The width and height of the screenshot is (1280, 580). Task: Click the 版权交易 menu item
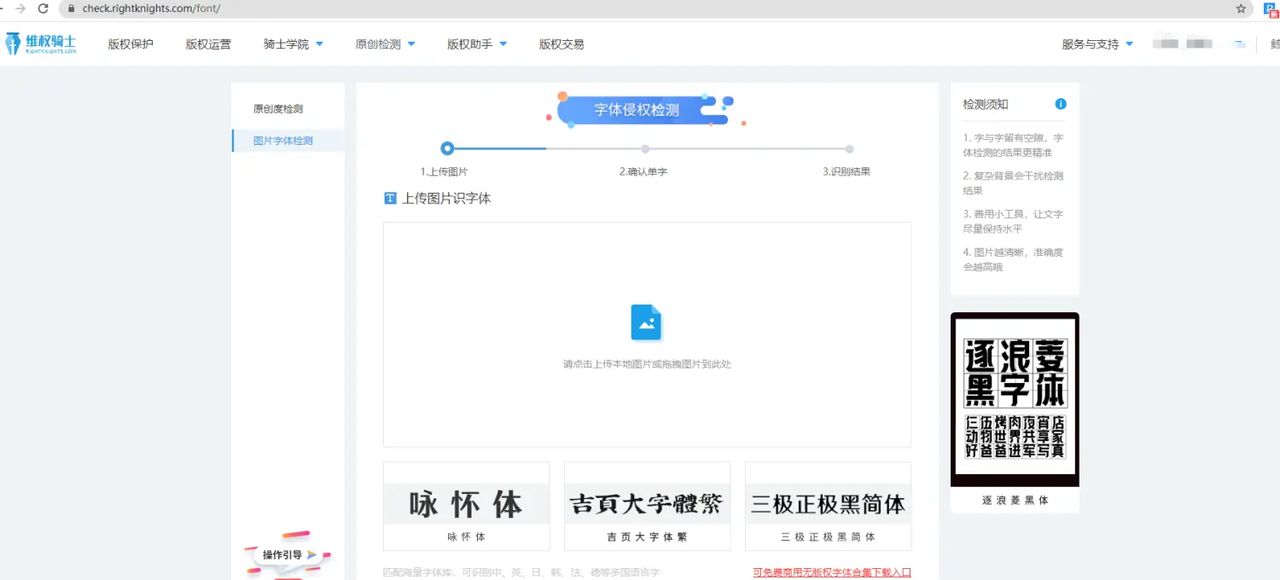[x=561, y=43]
